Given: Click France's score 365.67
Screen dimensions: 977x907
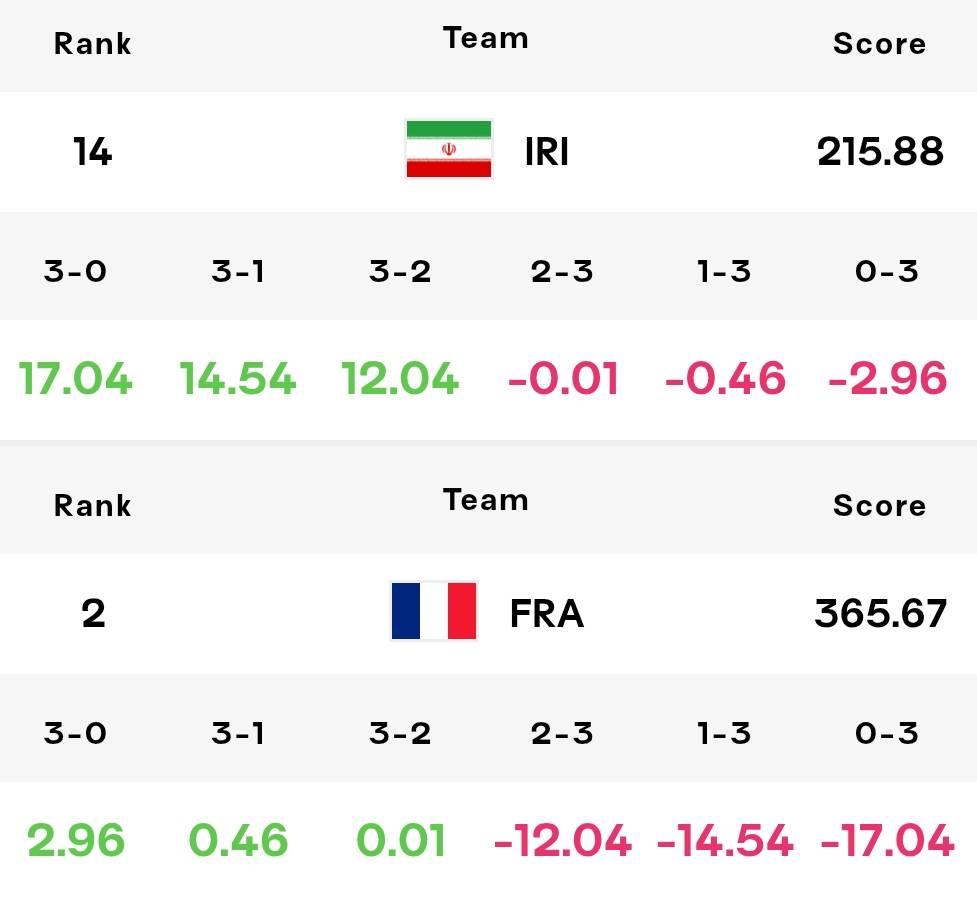Looking at the screenshot, I should (880, 614).
